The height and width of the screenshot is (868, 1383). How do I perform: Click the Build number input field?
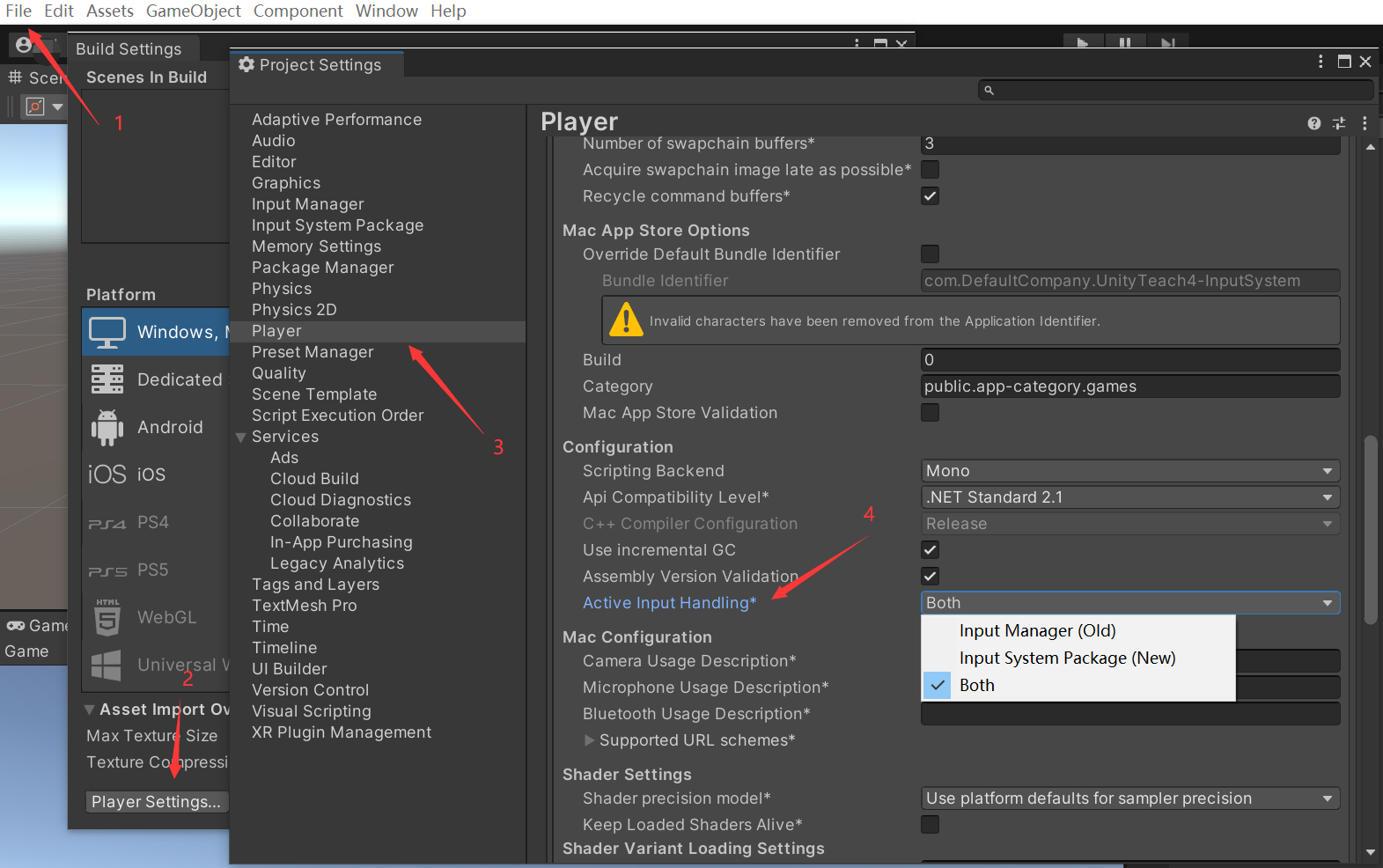click(x=1130, y=360)
